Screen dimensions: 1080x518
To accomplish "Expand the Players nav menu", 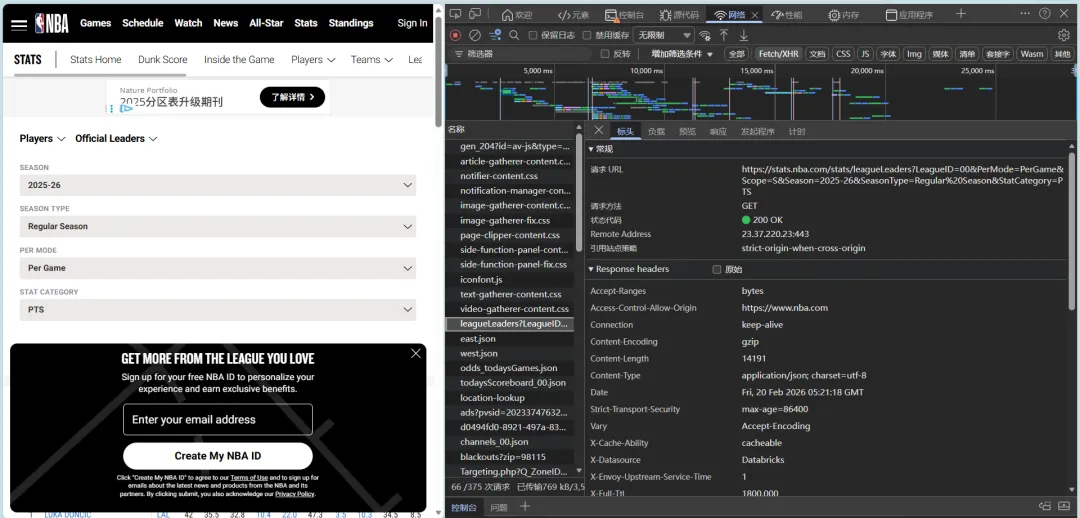I will (313, 60).
